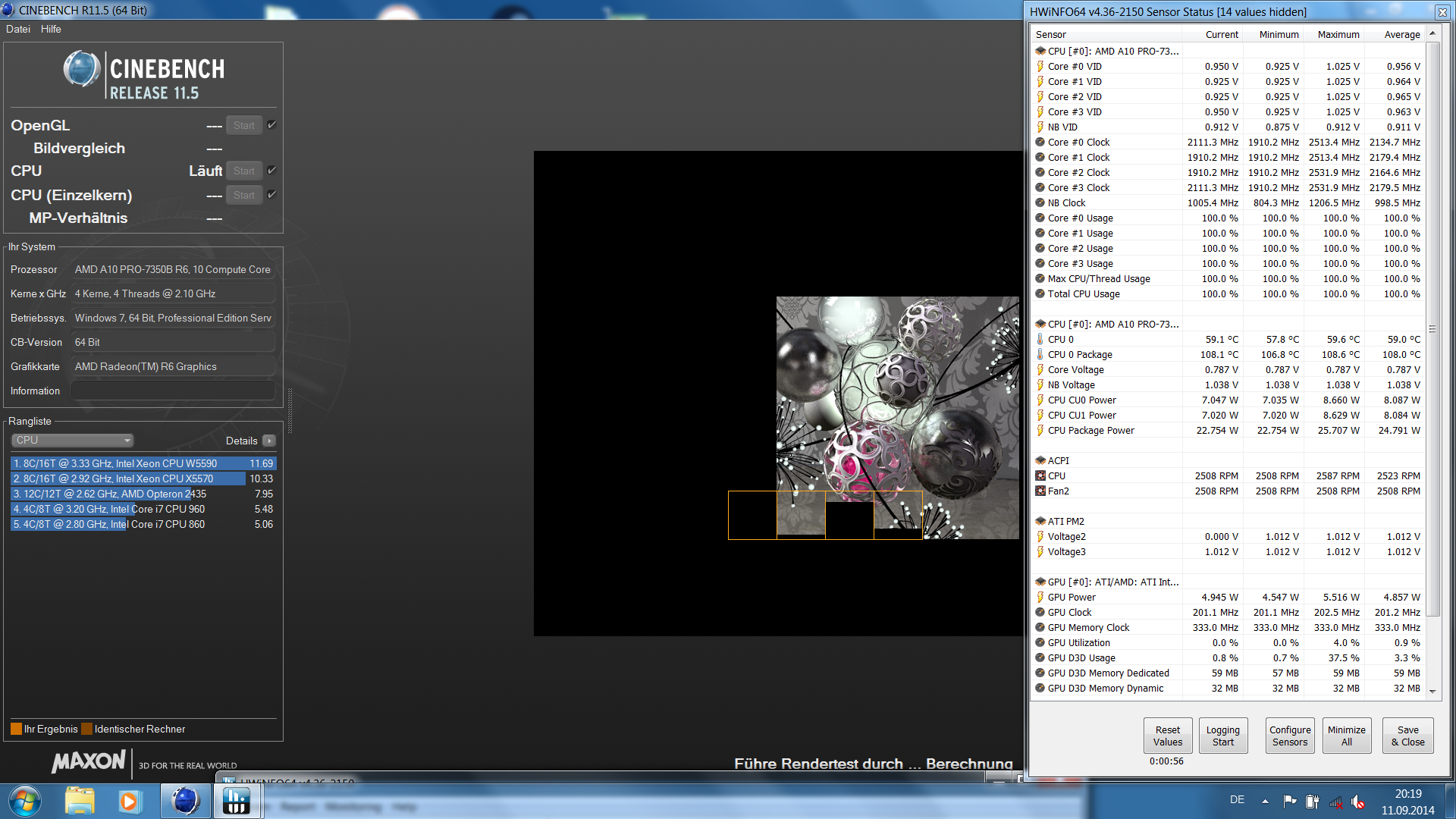Select AMD Opteron 2435 ranking row
Viewport: 1456px width, 819px height.
(143, 494)
